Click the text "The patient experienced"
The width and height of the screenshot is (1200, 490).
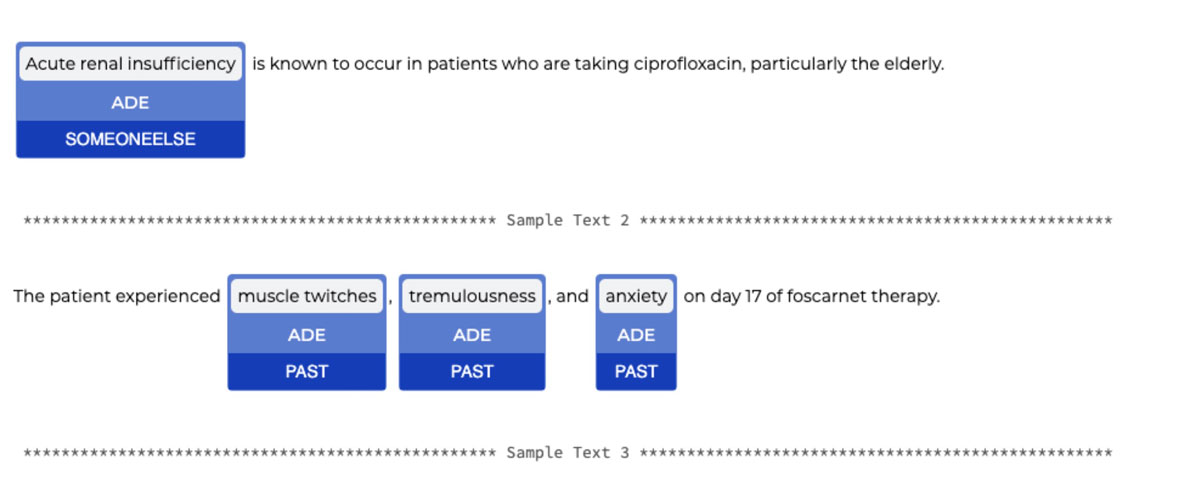click(116, 296)
